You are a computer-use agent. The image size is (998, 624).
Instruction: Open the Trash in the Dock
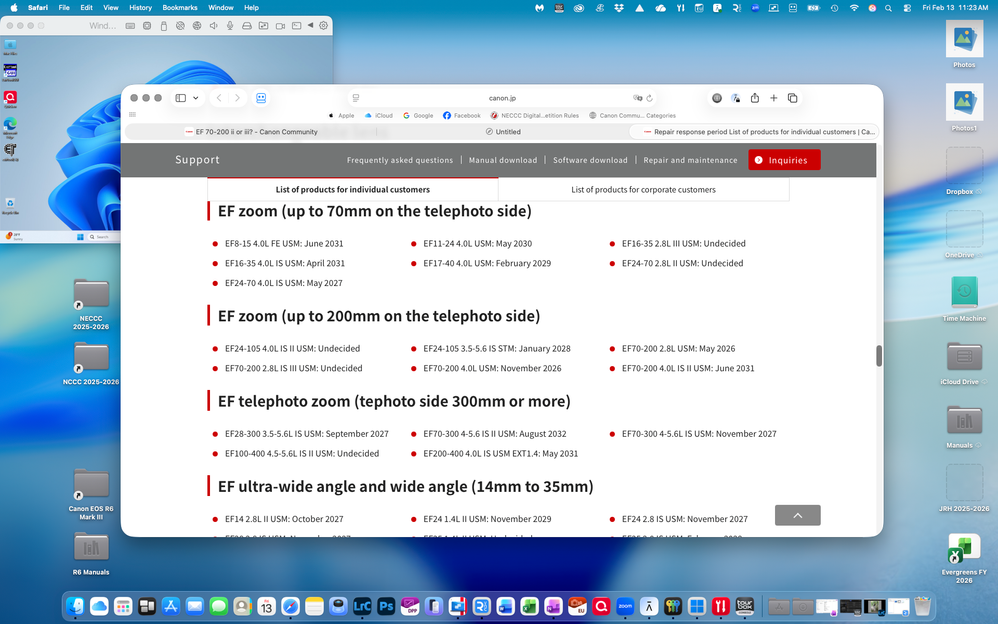922,606
